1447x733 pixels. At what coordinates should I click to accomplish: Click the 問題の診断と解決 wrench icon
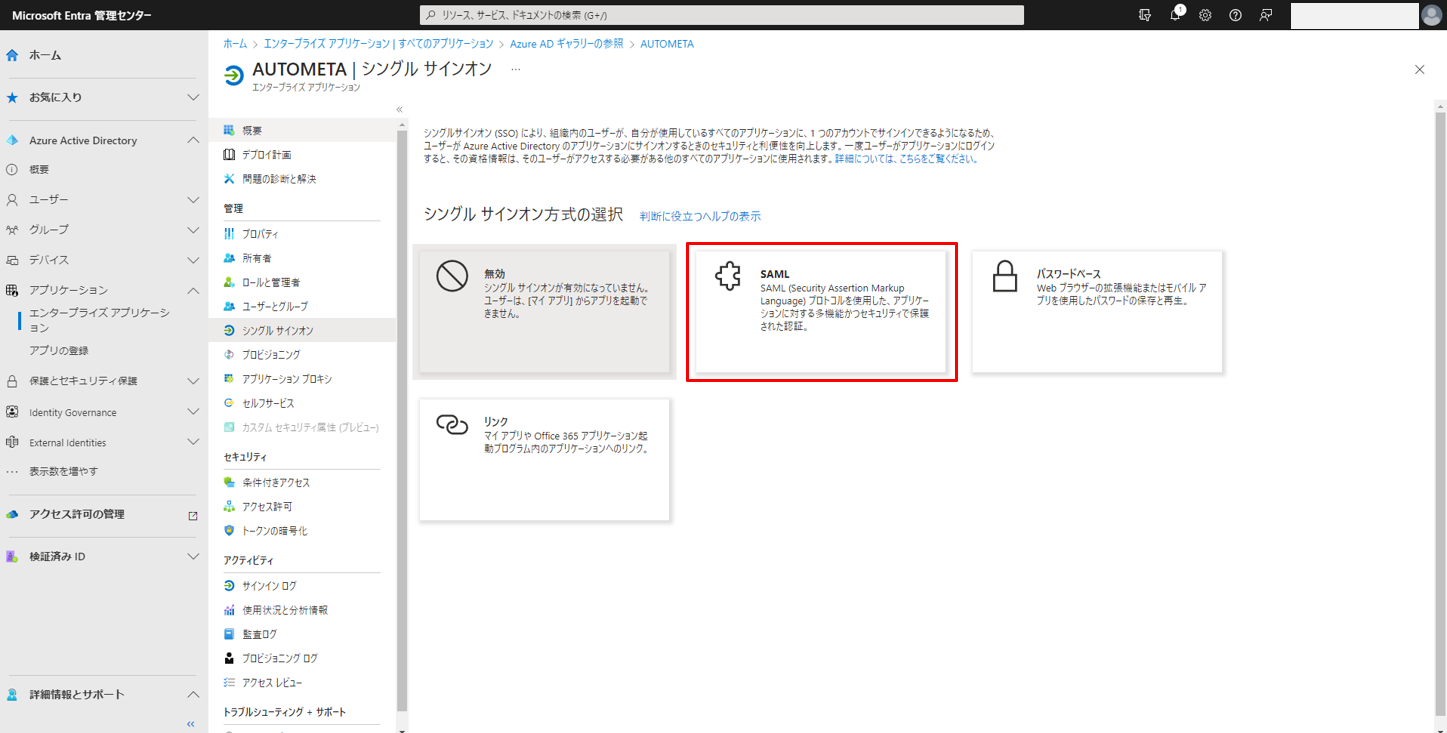[230, 178]
